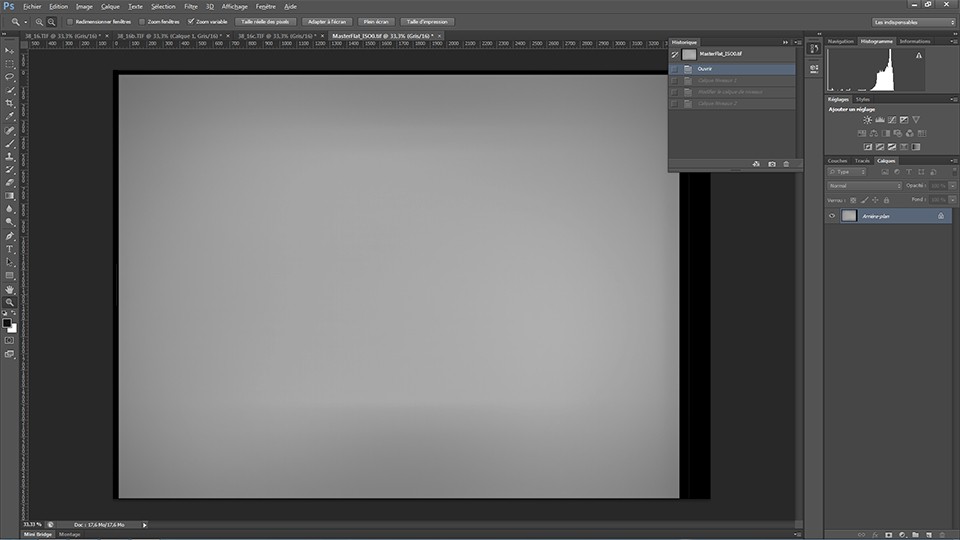Image resolution: width=960 pixels, height=540 pixels.
Task: Add Levels adjustment
Action: click(x=880, y=120)
